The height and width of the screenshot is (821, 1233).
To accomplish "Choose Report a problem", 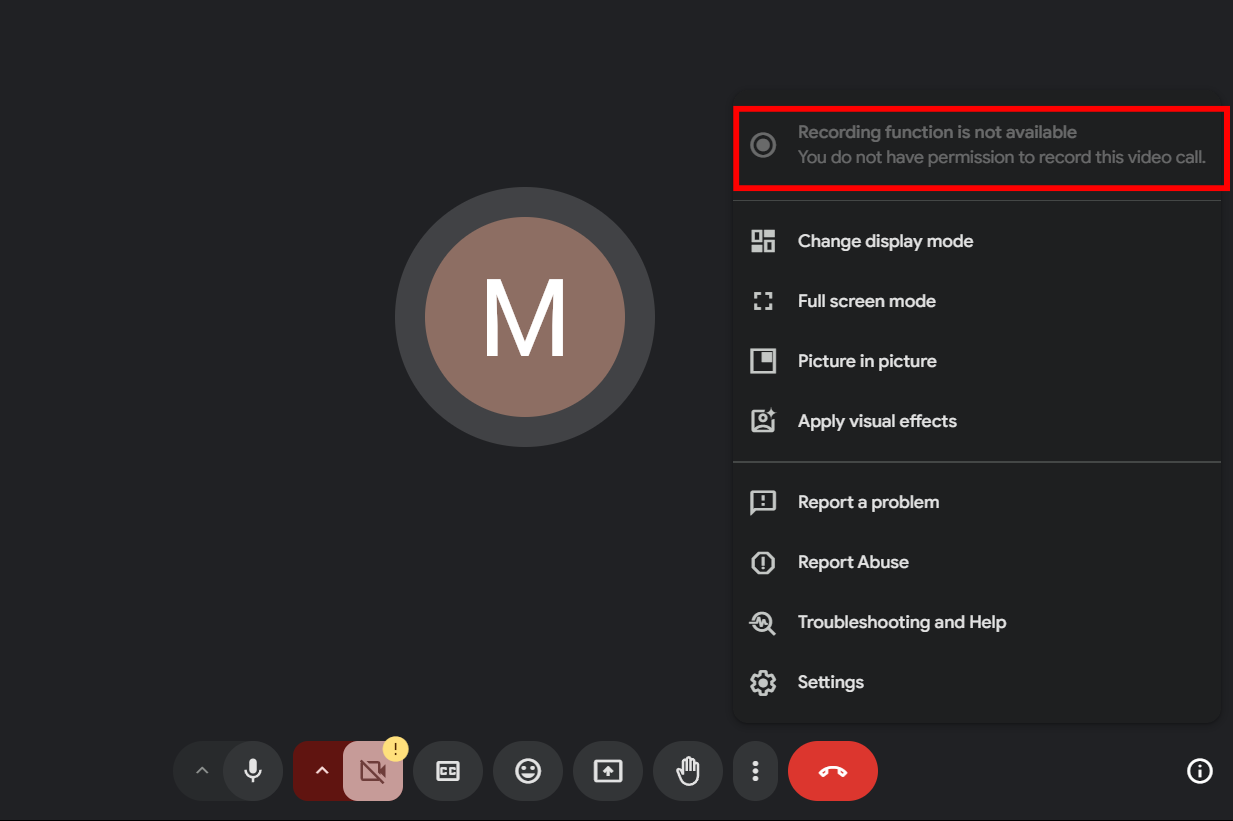I will point(977,502).
